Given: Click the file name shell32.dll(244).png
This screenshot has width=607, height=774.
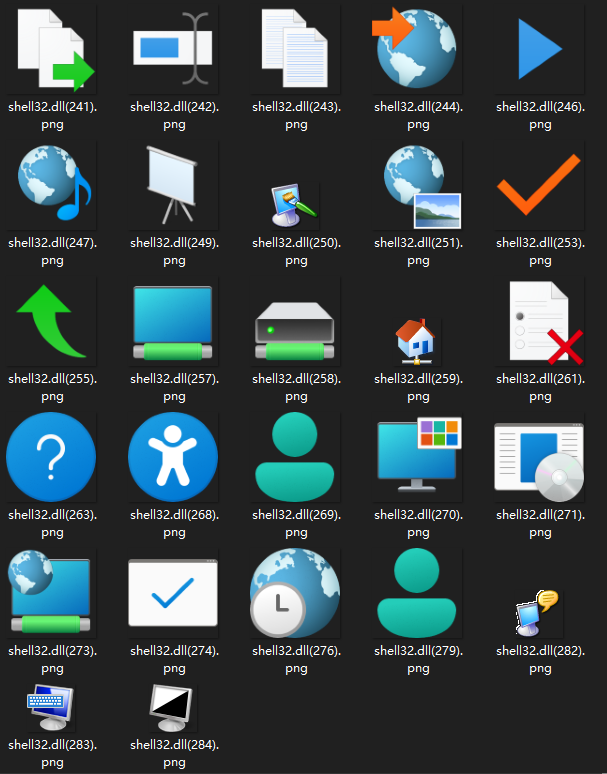Looking at the screenshot, I should click(x=418, y=116).
